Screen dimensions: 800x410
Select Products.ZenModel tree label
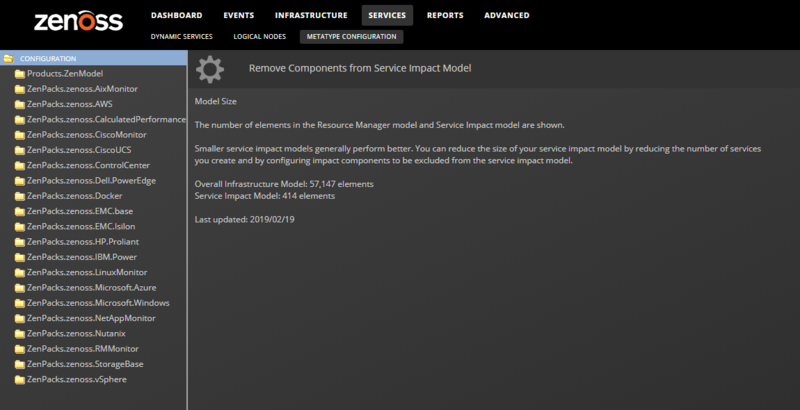(x=65, y=73)
